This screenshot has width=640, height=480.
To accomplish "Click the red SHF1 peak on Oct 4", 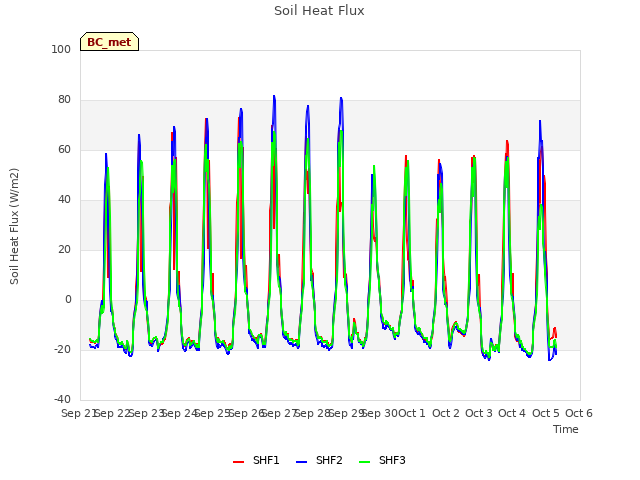I will [507, 141].
